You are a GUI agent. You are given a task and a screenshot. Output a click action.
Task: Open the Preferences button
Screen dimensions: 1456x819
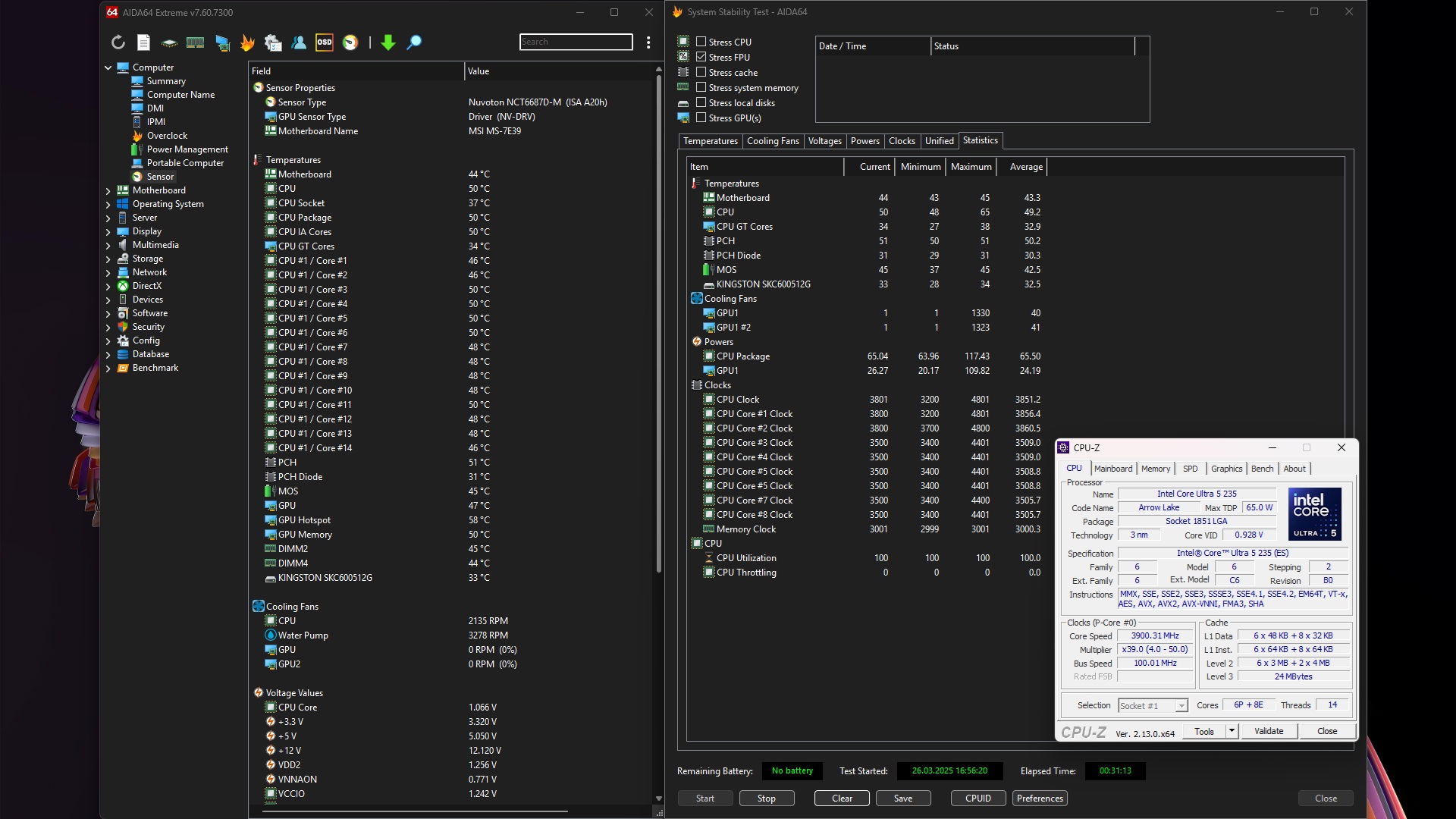point(1040,799)
